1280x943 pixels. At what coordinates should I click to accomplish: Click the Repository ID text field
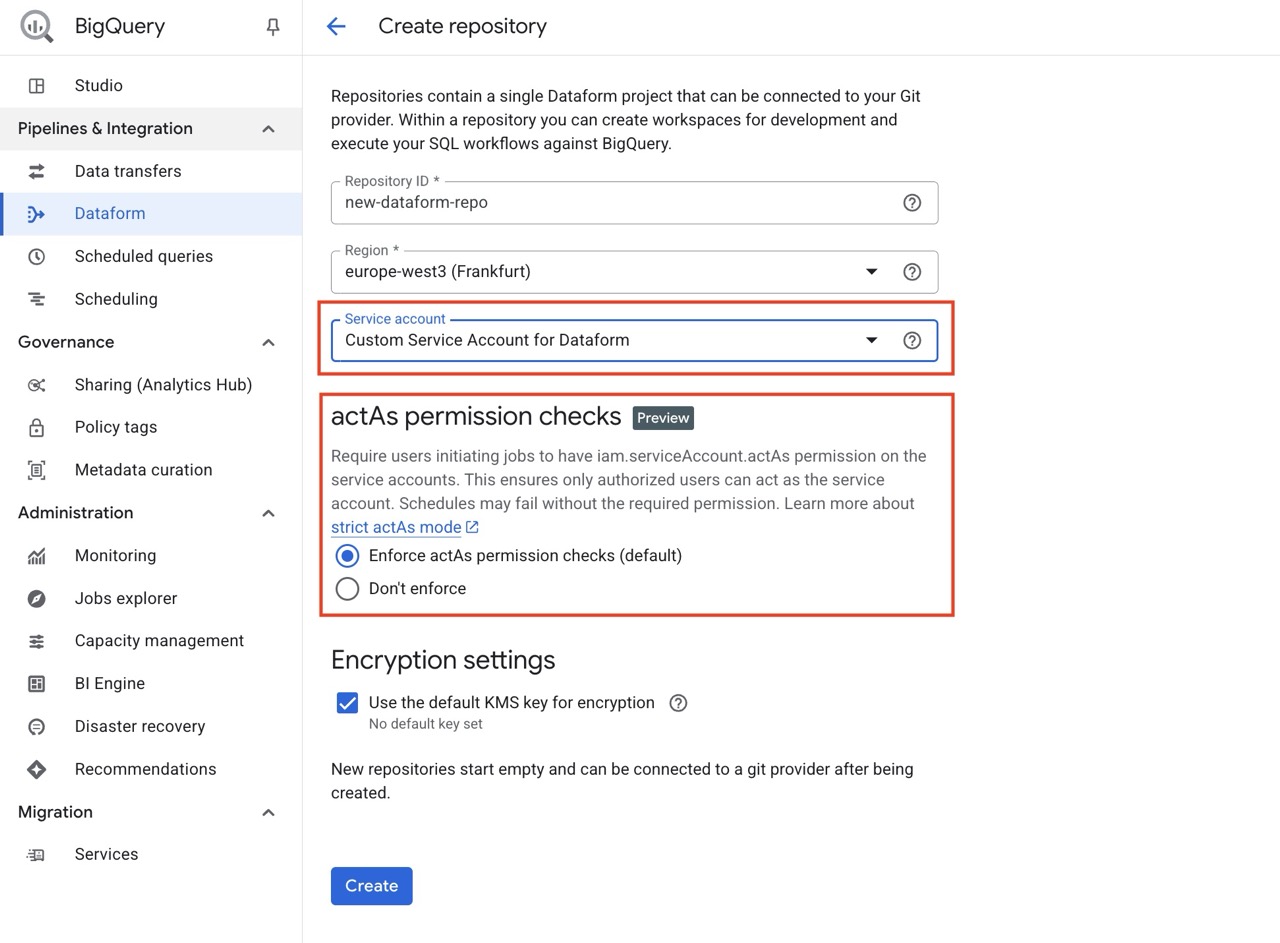click(x=610, y=203)
